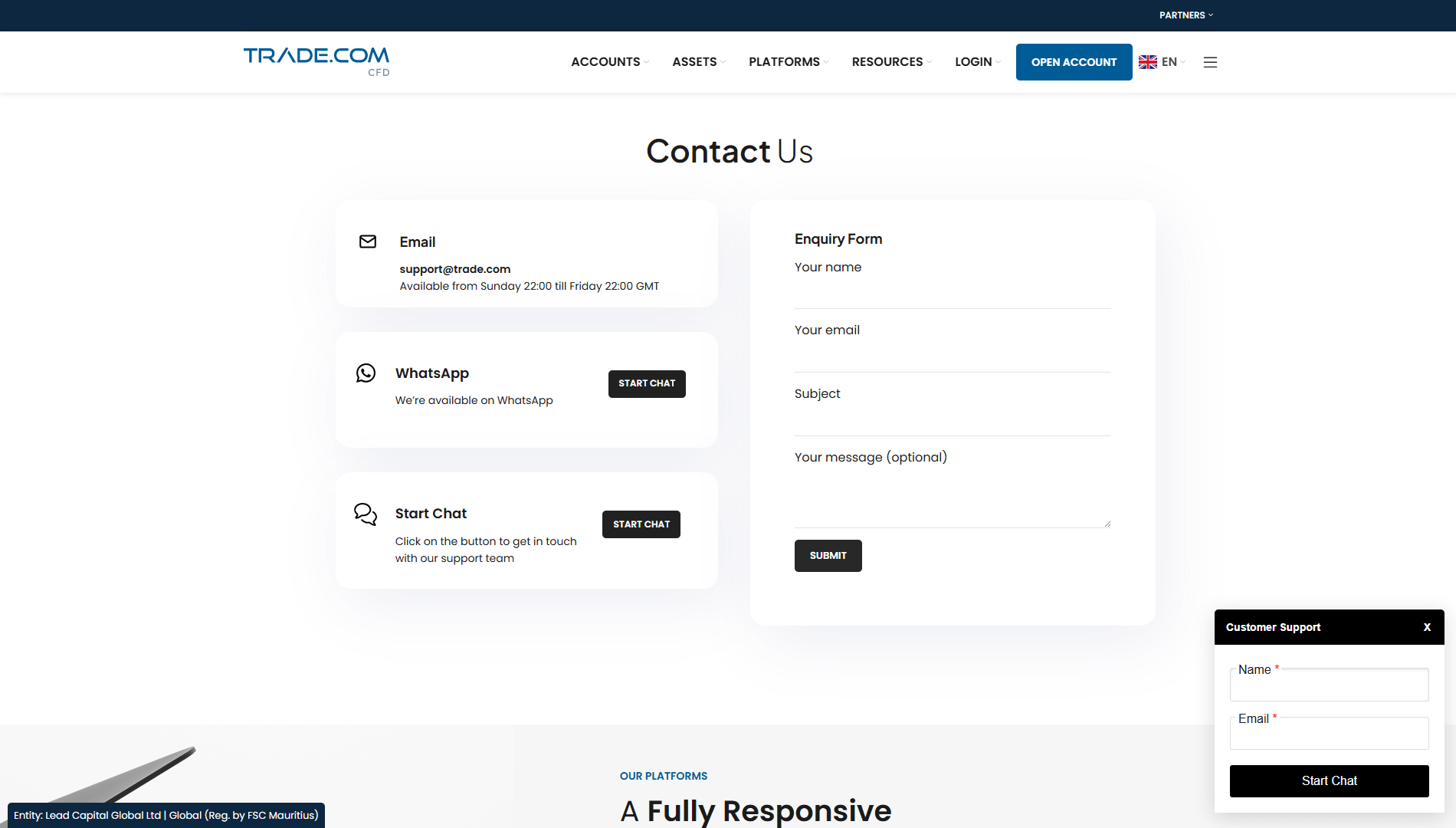Click the Email field in Customer Support widget
Viewport: 1456px width, 828px height.
tap(1329, 734)
